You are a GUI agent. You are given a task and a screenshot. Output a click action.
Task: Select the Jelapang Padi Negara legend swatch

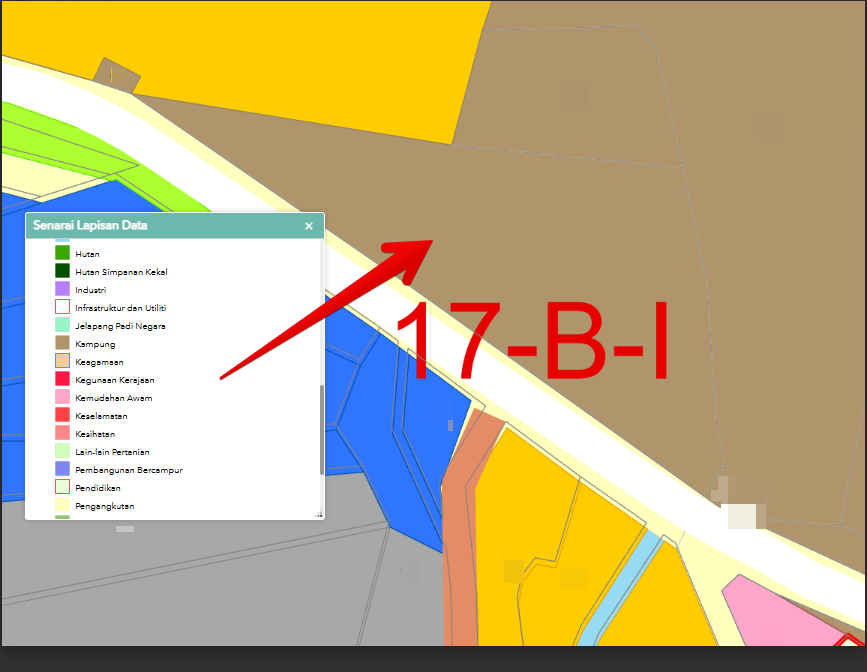tap(62, 325)
